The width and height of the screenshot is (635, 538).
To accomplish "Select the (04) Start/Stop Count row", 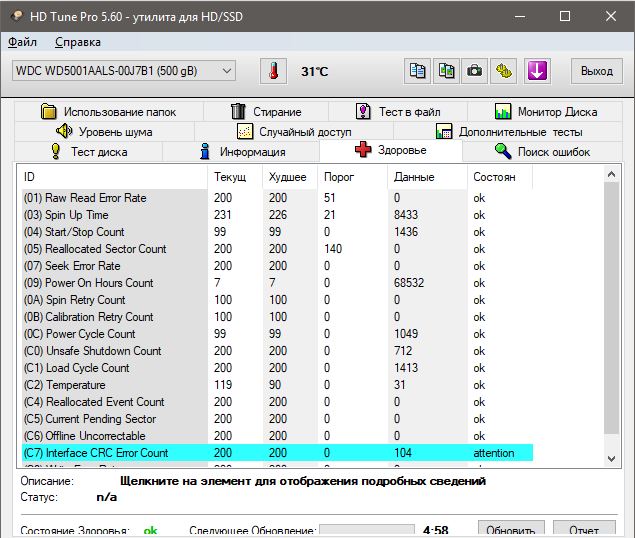I will (x=277, y=232).
